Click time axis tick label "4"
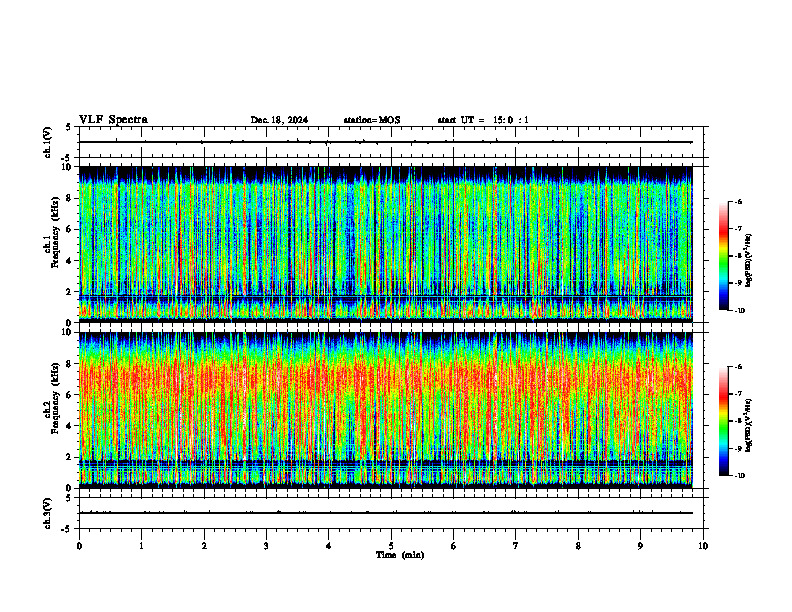The image size is (792, 612). (x=329, y=546)
